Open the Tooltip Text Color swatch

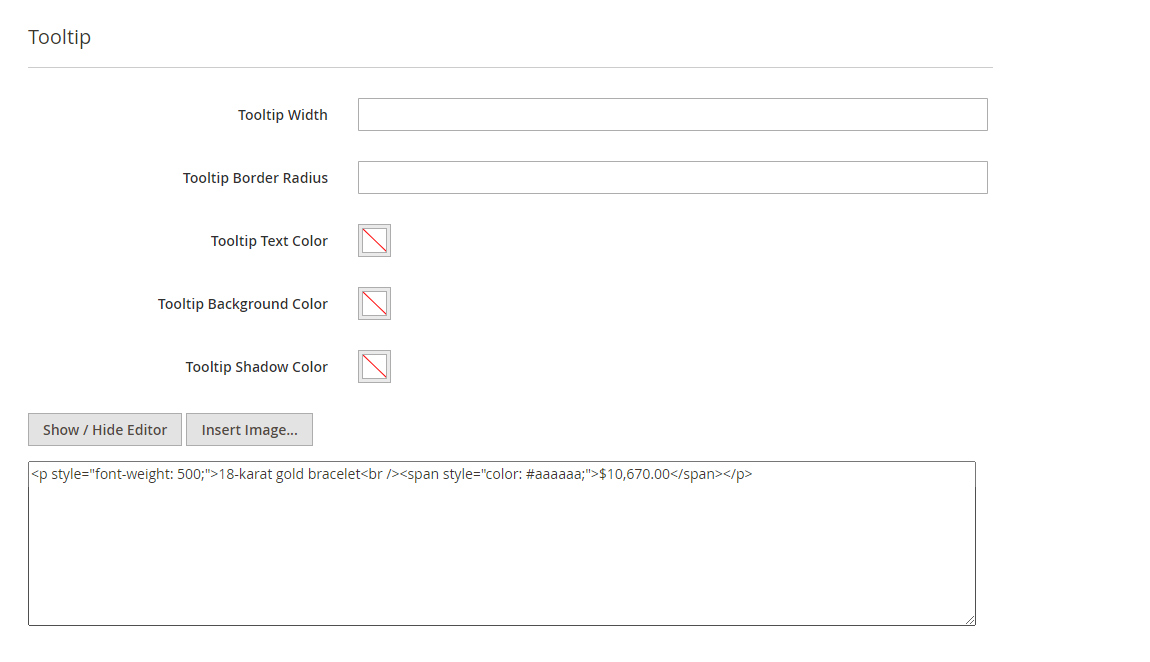pos(374,240)
